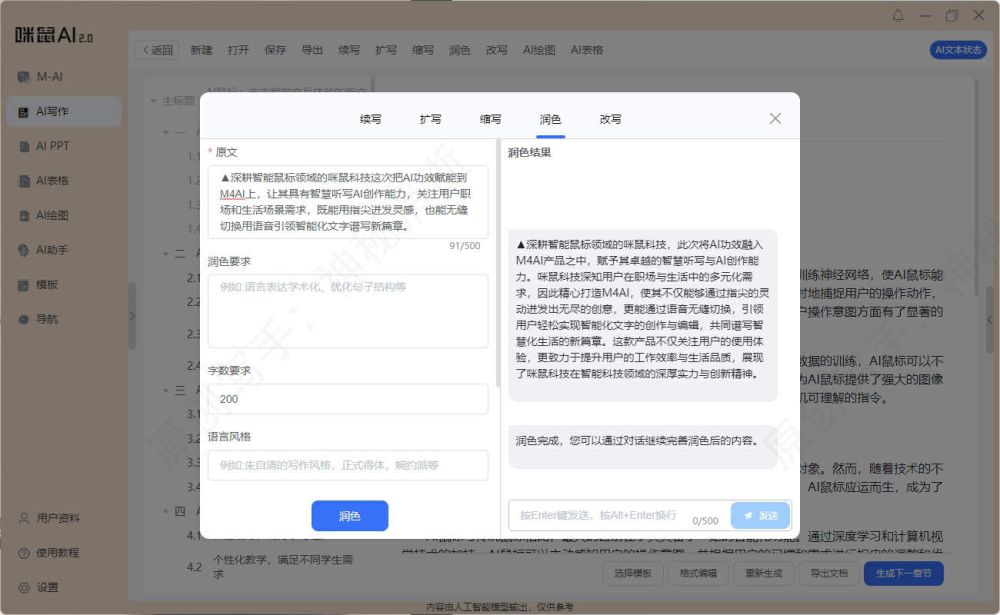Open 设置 settings gear icon
1000x615 pixels.
(24, 588)
